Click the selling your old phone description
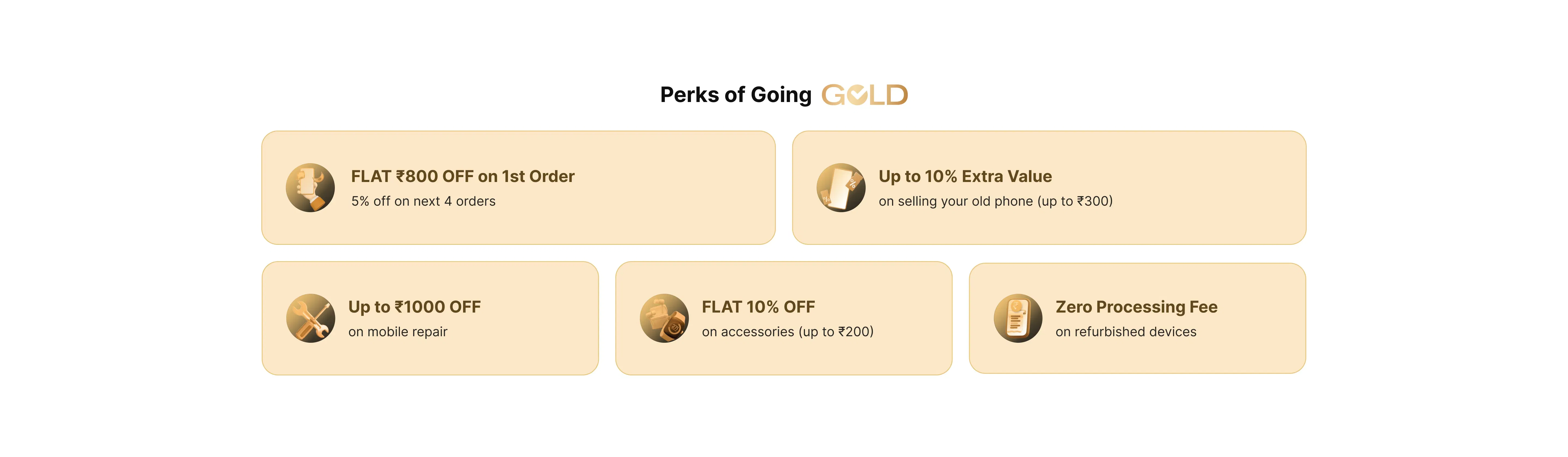 pos(995,201)
